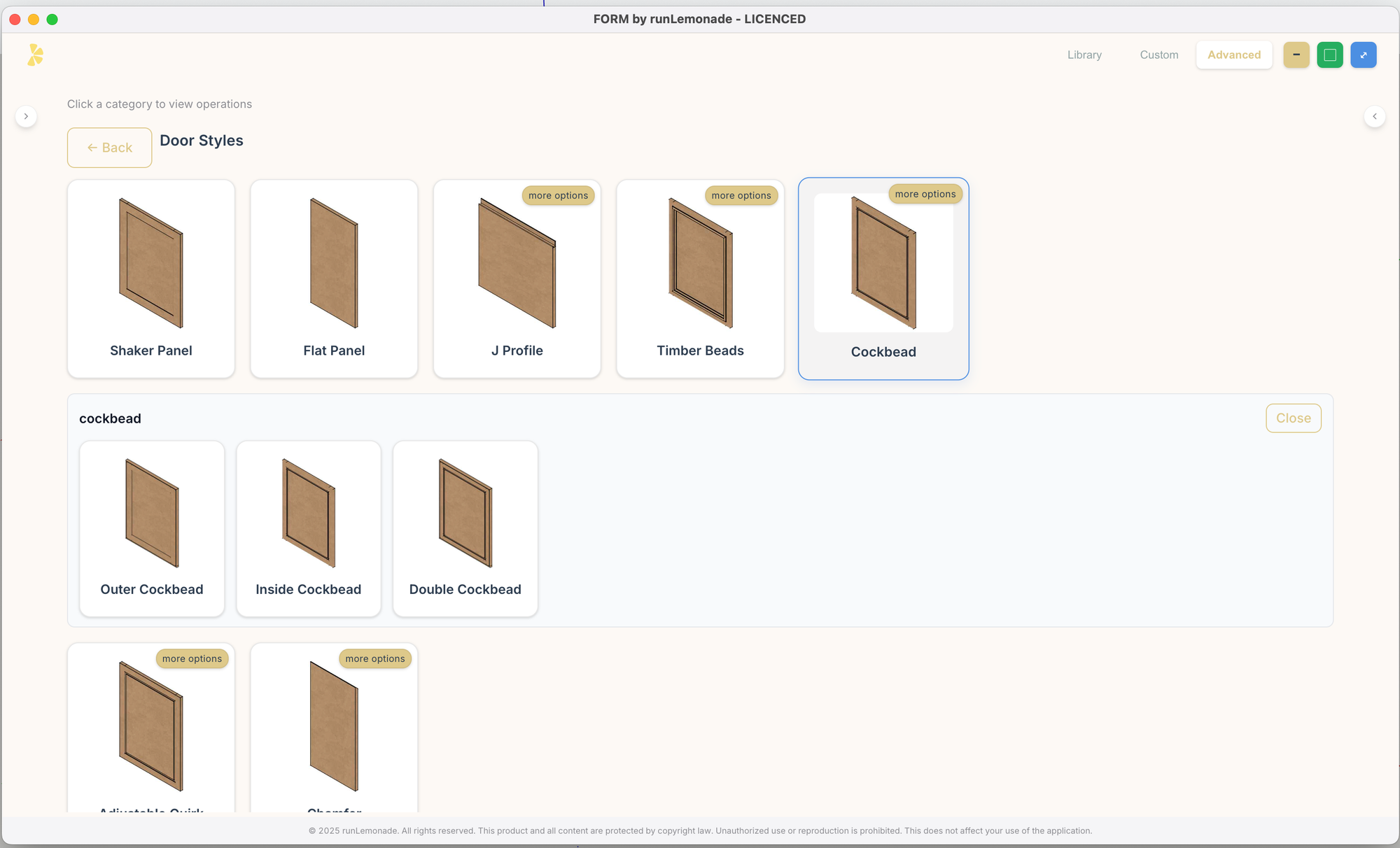Switch to the Library tab
This screenshot has width=1400, height=848.
[x=1084, y=55]
